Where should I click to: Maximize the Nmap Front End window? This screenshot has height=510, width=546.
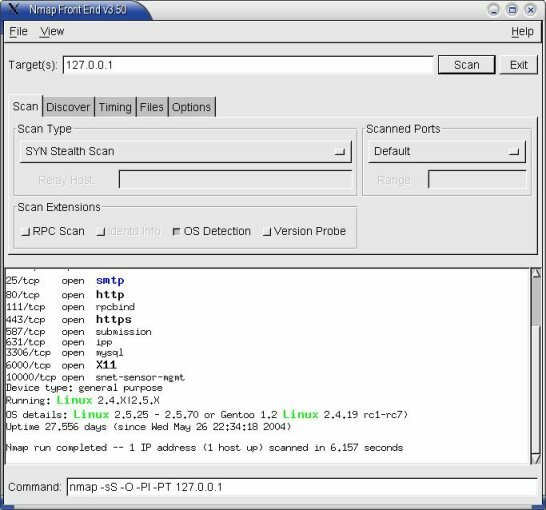(512, 10)
